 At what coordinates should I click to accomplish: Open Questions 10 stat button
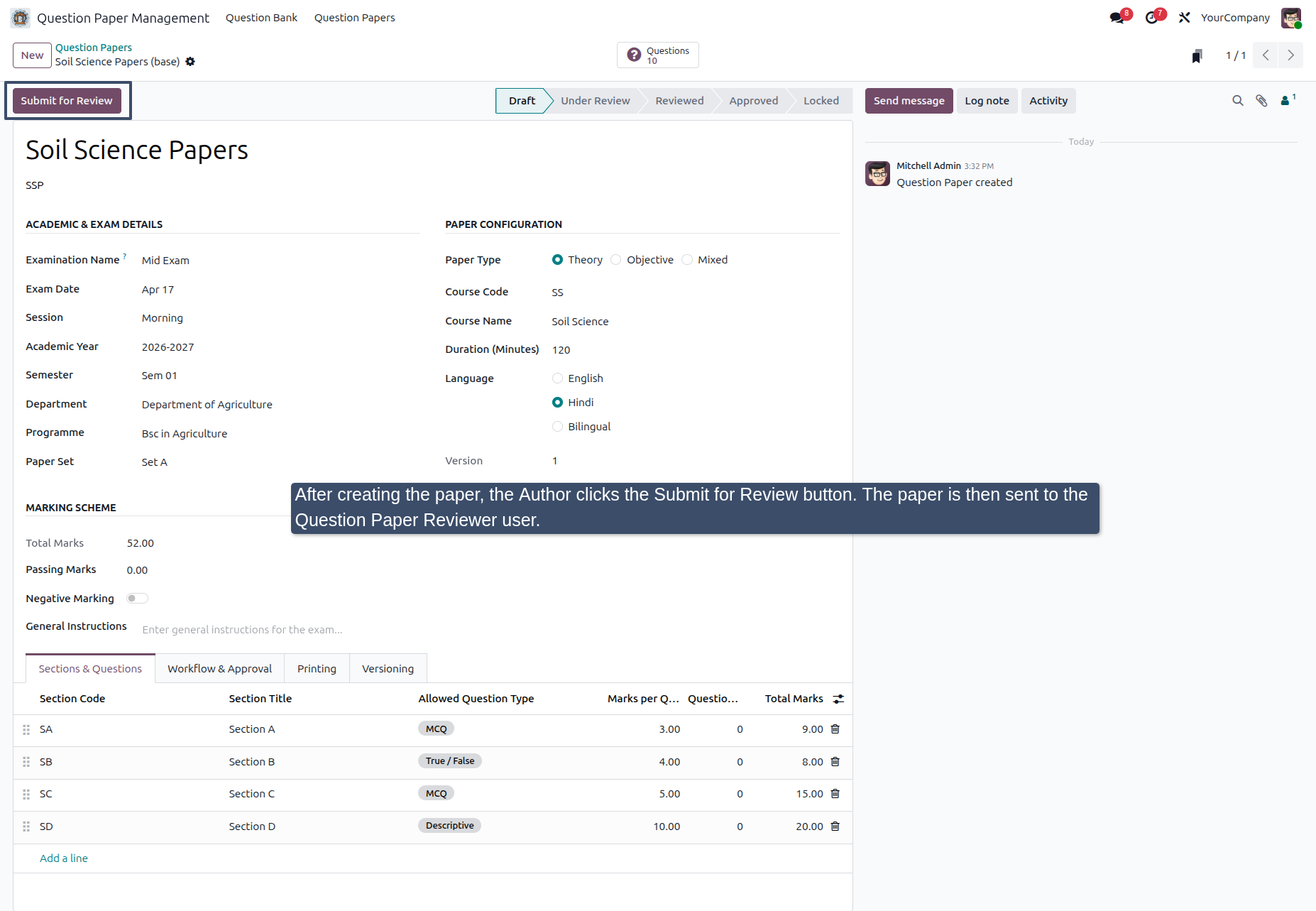pos(657,55)
